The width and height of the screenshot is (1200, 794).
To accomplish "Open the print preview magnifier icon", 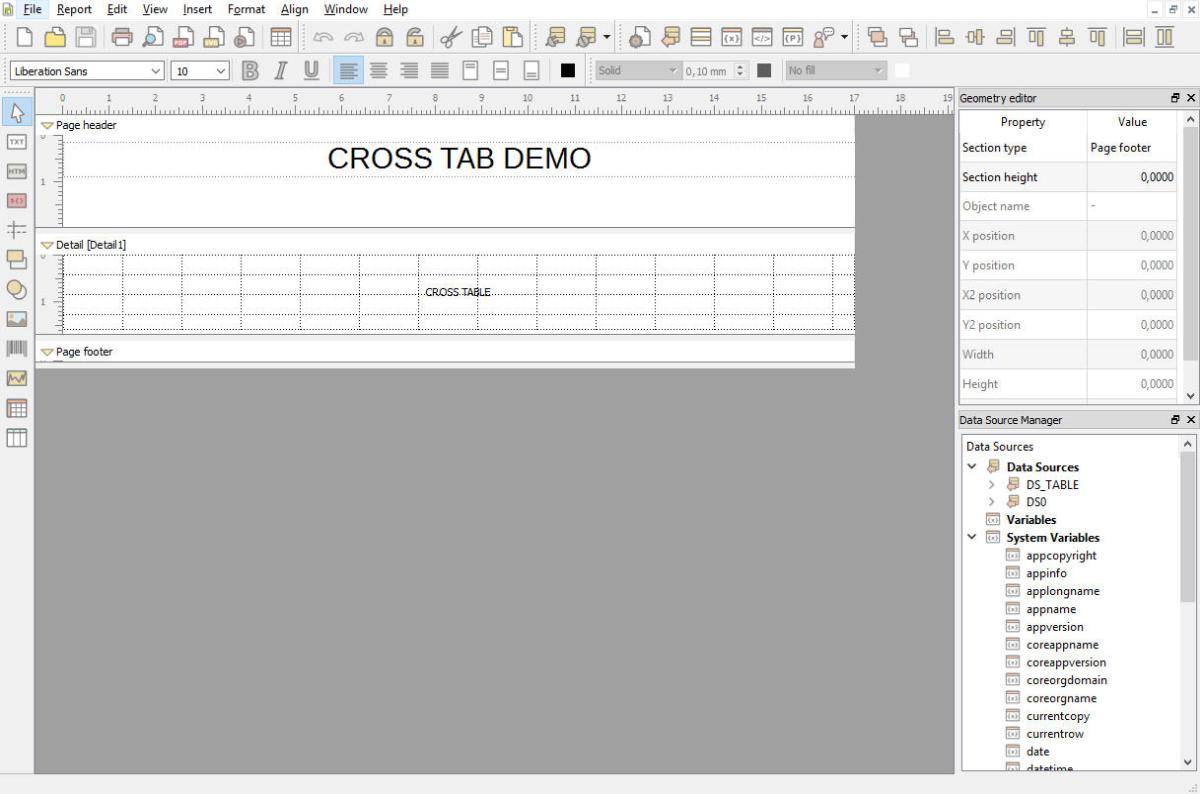I will tap(152, 38).
